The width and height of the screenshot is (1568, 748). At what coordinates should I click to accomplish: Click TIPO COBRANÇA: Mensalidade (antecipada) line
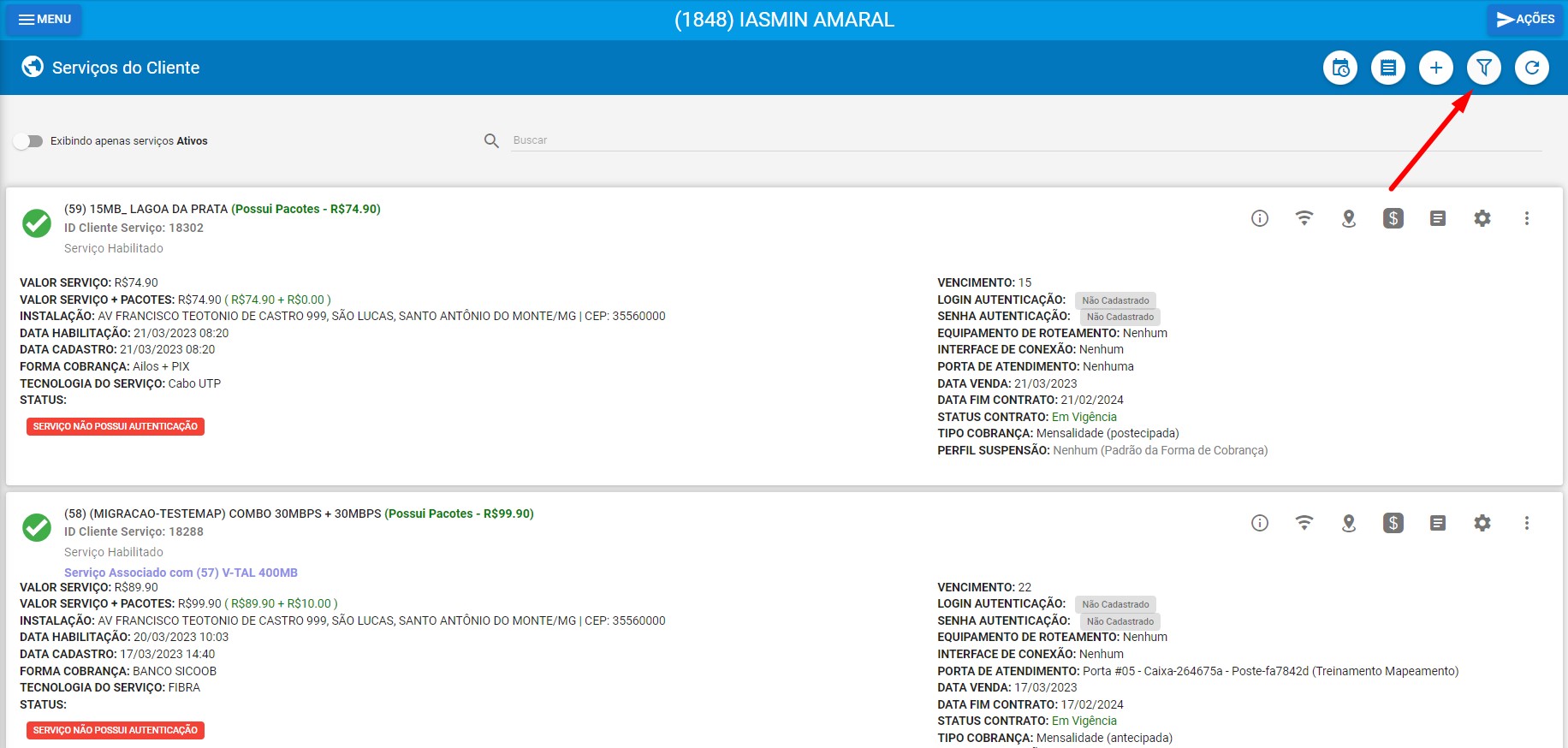tap(1054, 738)
